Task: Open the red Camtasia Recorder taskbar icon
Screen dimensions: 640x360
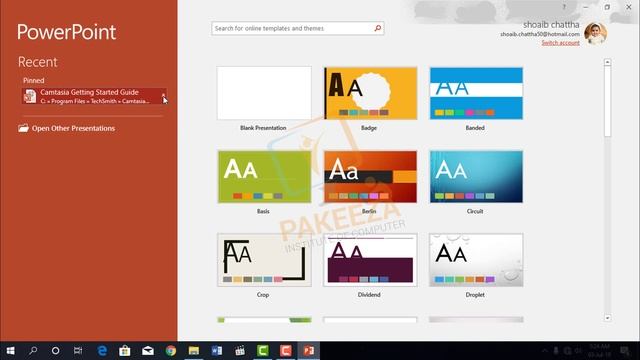Action: point(286,351)
